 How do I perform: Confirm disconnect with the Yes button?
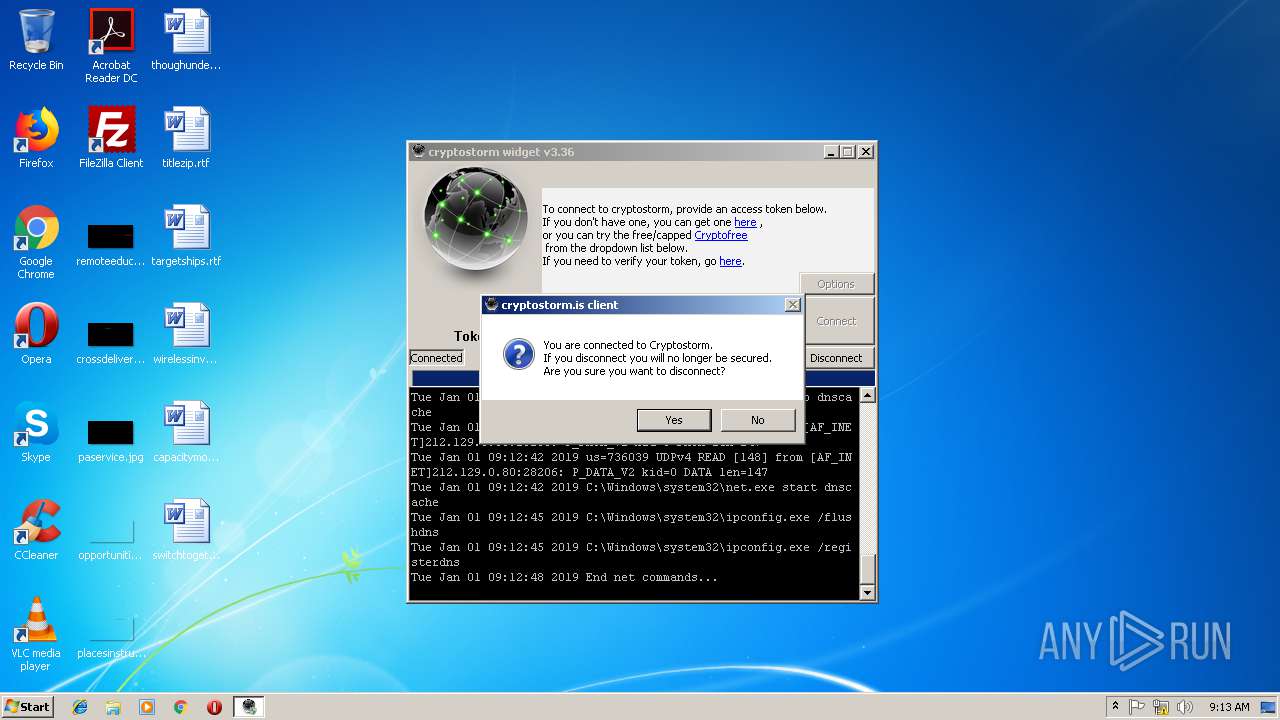tap(674, 420)
